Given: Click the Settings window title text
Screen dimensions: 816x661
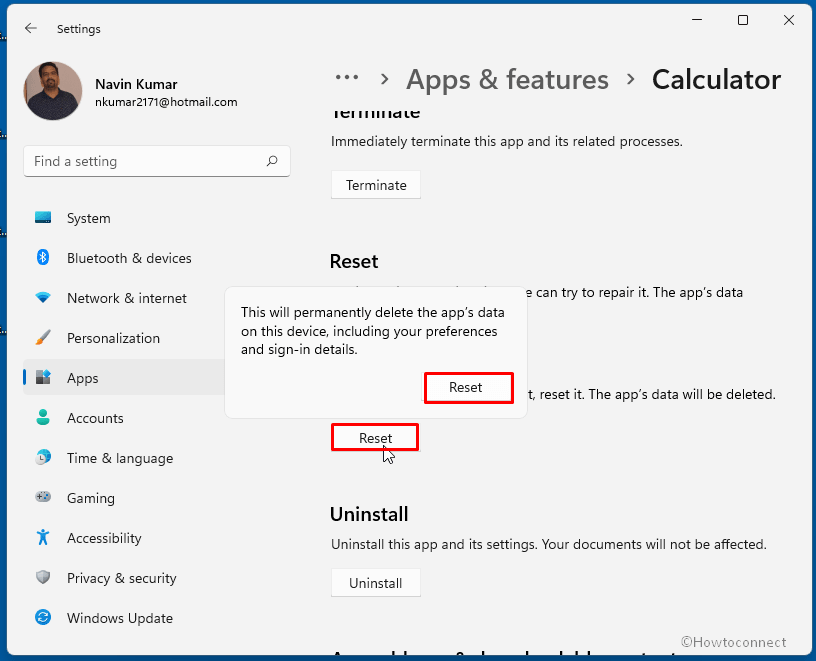Looking at the screenshot, I should 79,29.
